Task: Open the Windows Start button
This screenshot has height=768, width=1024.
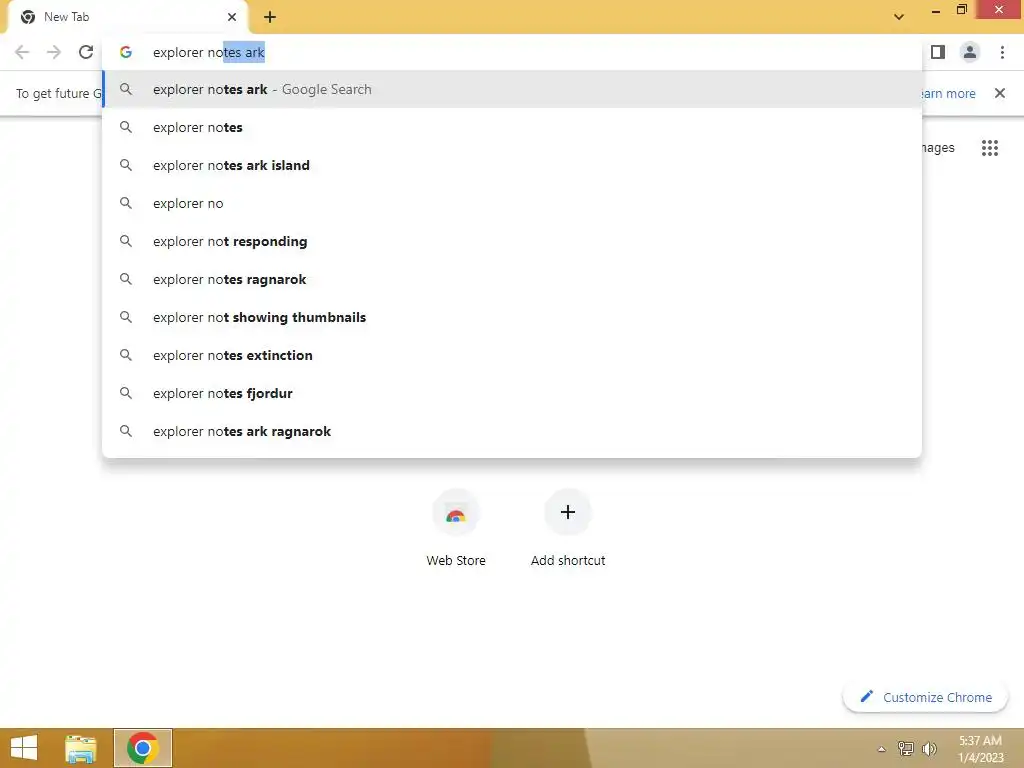Action: pos(24,748)
